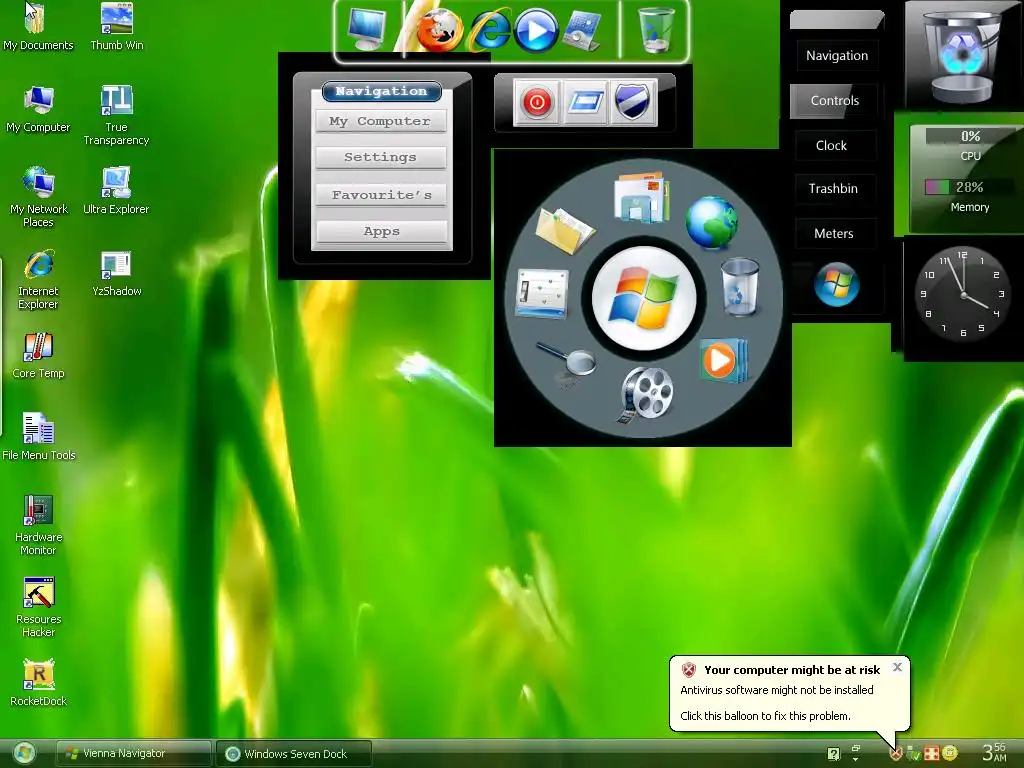Launch Firefox from the top dock
This screenshot has height=768, width=1024.
(x=438, y=30)
